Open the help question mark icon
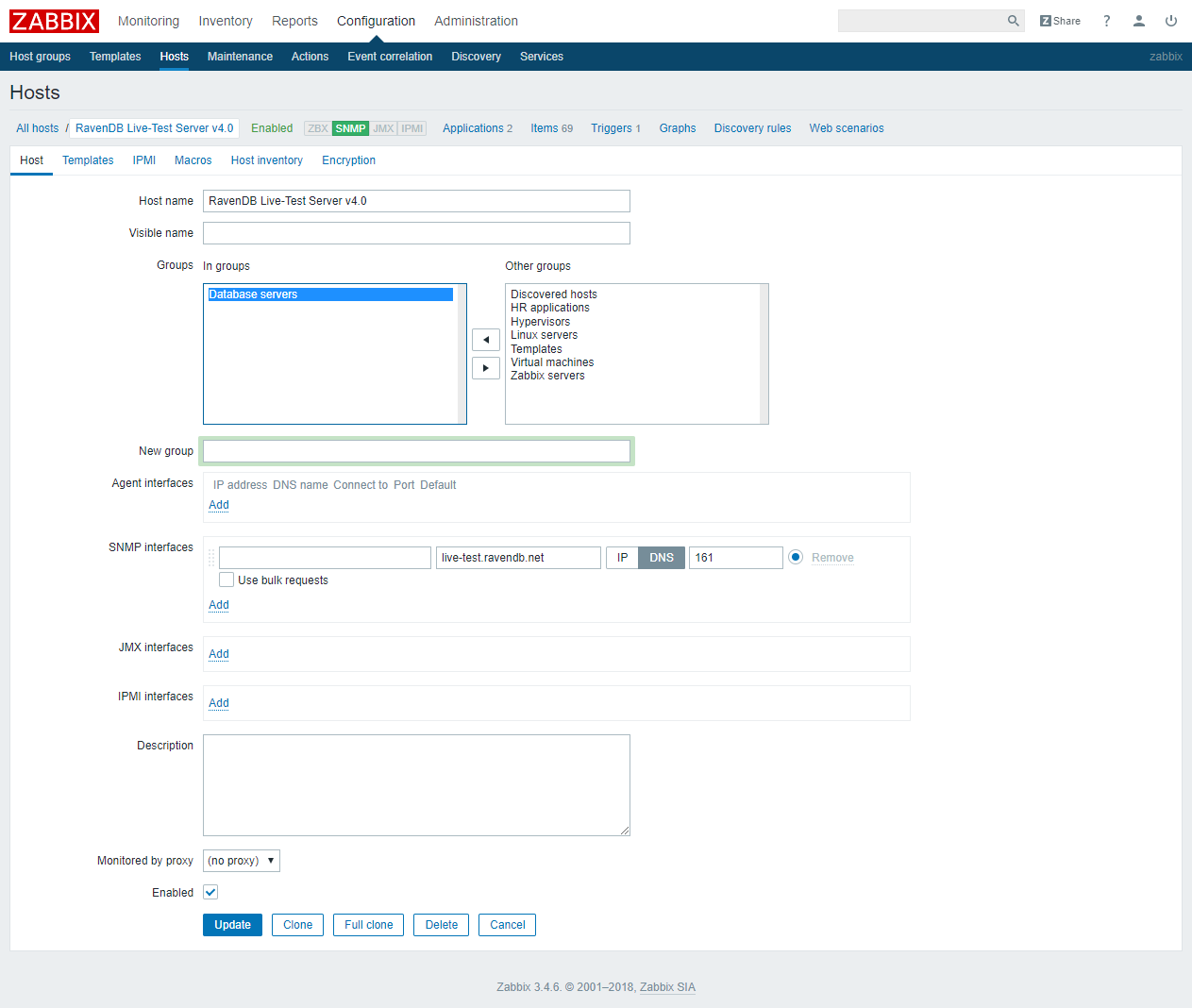 pos(1107,21)
